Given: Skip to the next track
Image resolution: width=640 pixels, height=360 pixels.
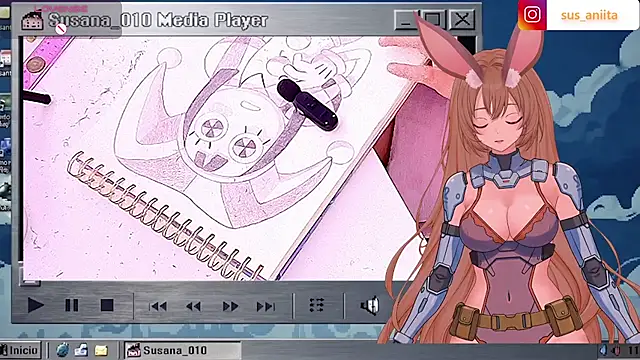Looking at the screenshot, I should coord(266,306).
